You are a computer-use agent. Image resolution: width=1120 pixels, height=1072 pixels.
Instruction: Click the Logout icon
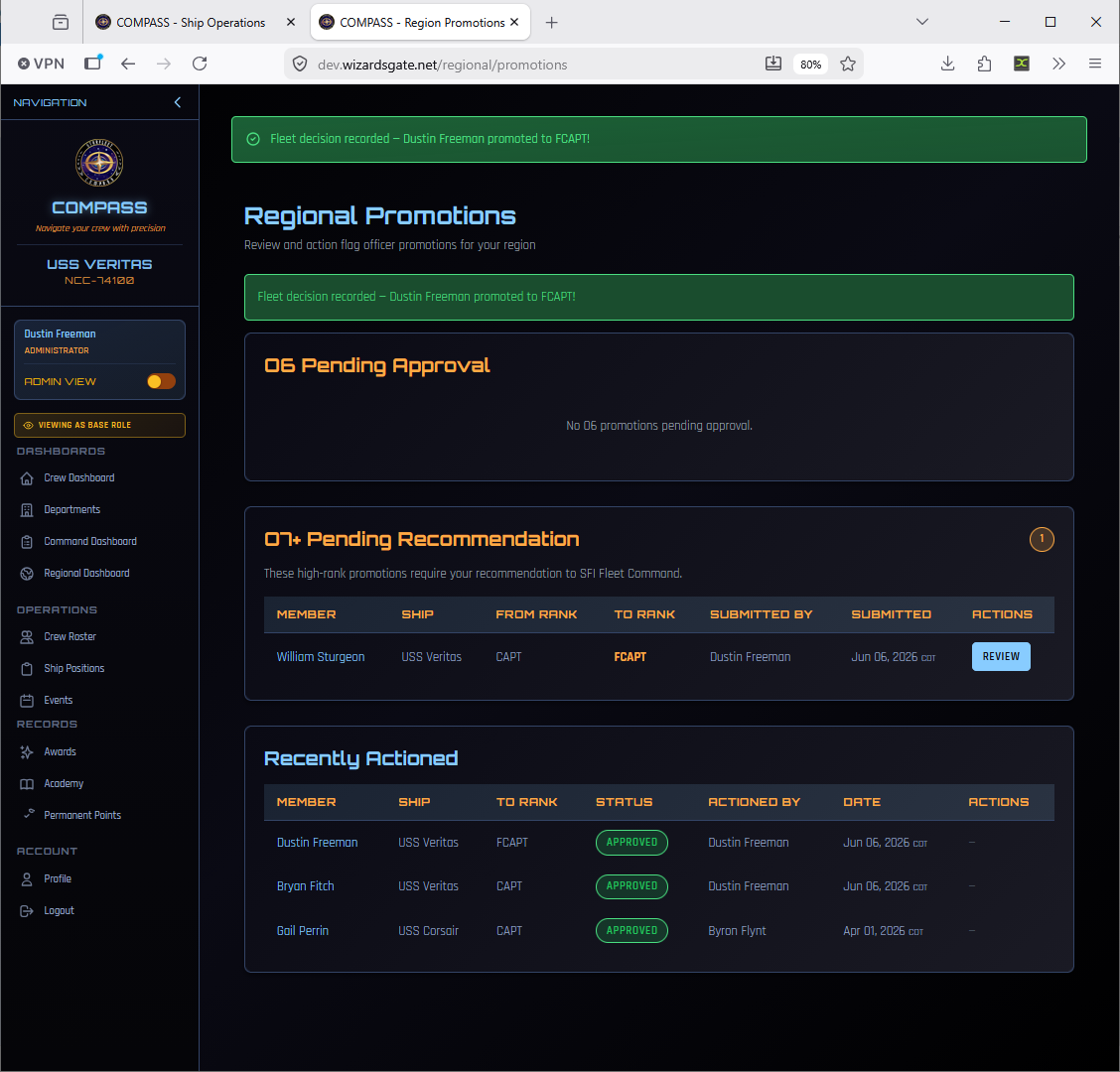tap(27, 911)
